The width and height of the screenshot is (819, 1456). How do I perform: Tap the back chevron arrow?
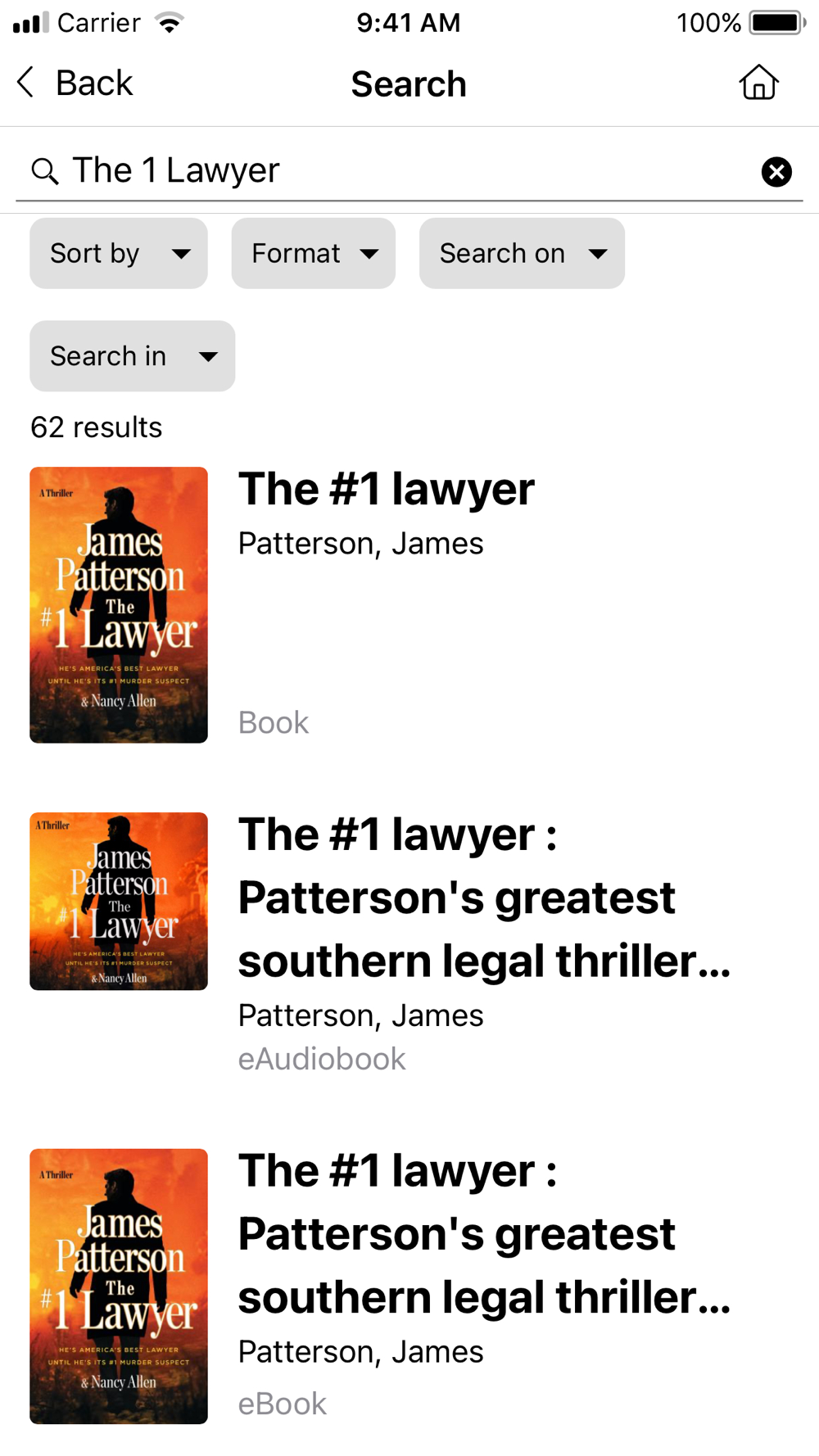[x=26, y=83]
